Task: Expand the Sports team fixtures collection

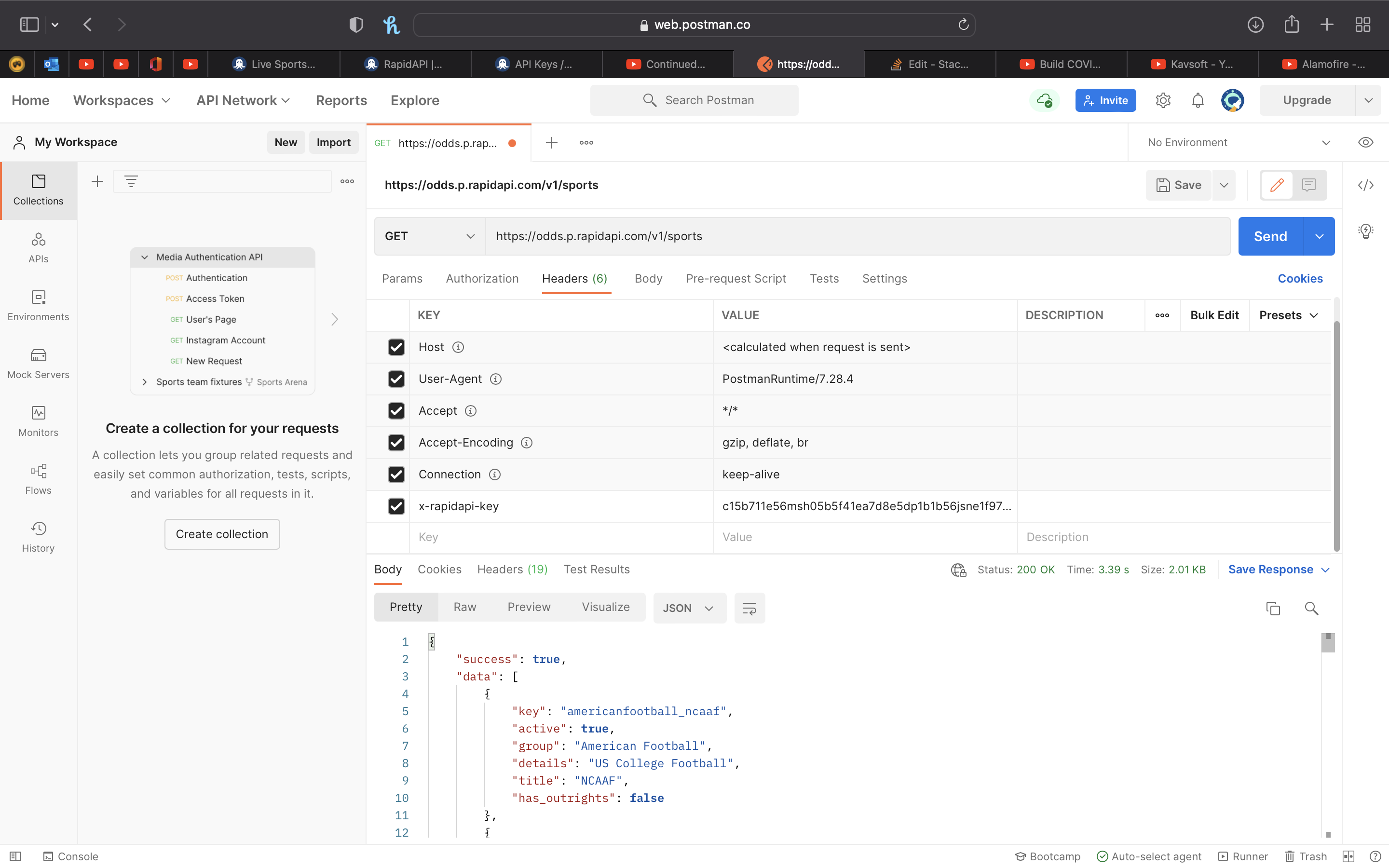Action: point(144,381)
